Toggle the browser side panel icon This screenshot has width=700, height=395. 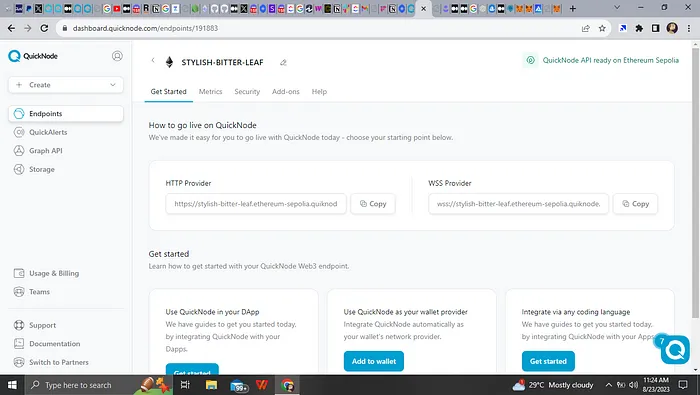point(655,28)
